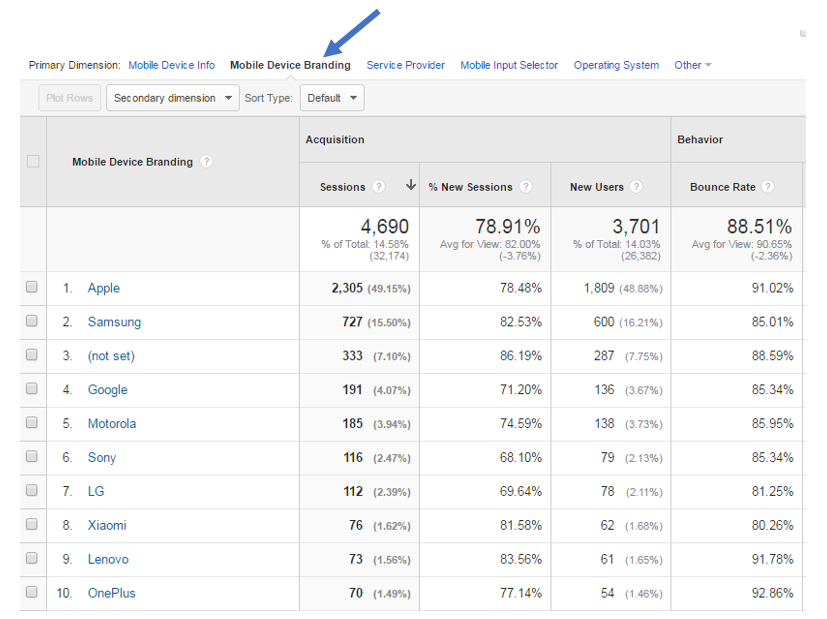Check the Lenovo row checkbox

[x=32, y=558]
